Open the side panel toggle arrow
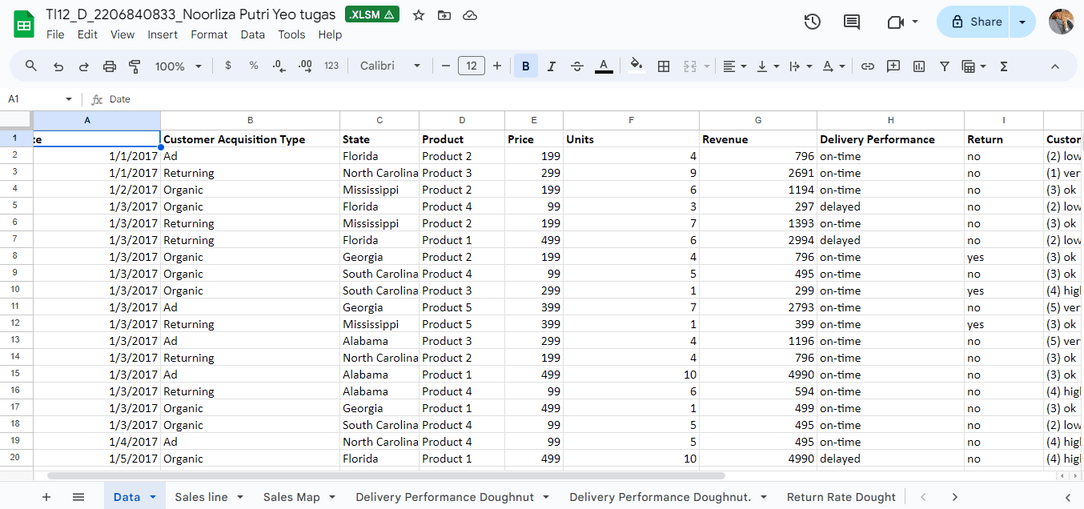The image size is (1084, 509). click(1065, 497)
